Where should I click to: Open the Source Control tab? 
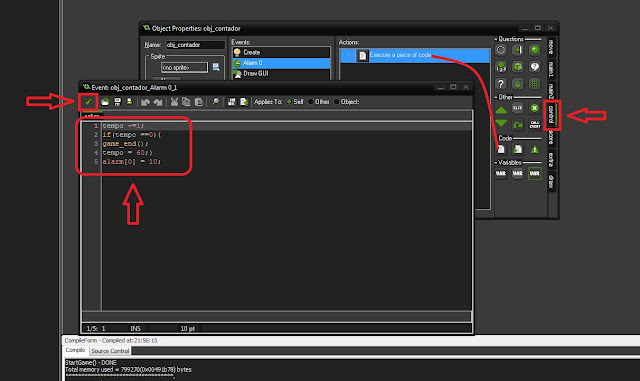click(110, 351)
